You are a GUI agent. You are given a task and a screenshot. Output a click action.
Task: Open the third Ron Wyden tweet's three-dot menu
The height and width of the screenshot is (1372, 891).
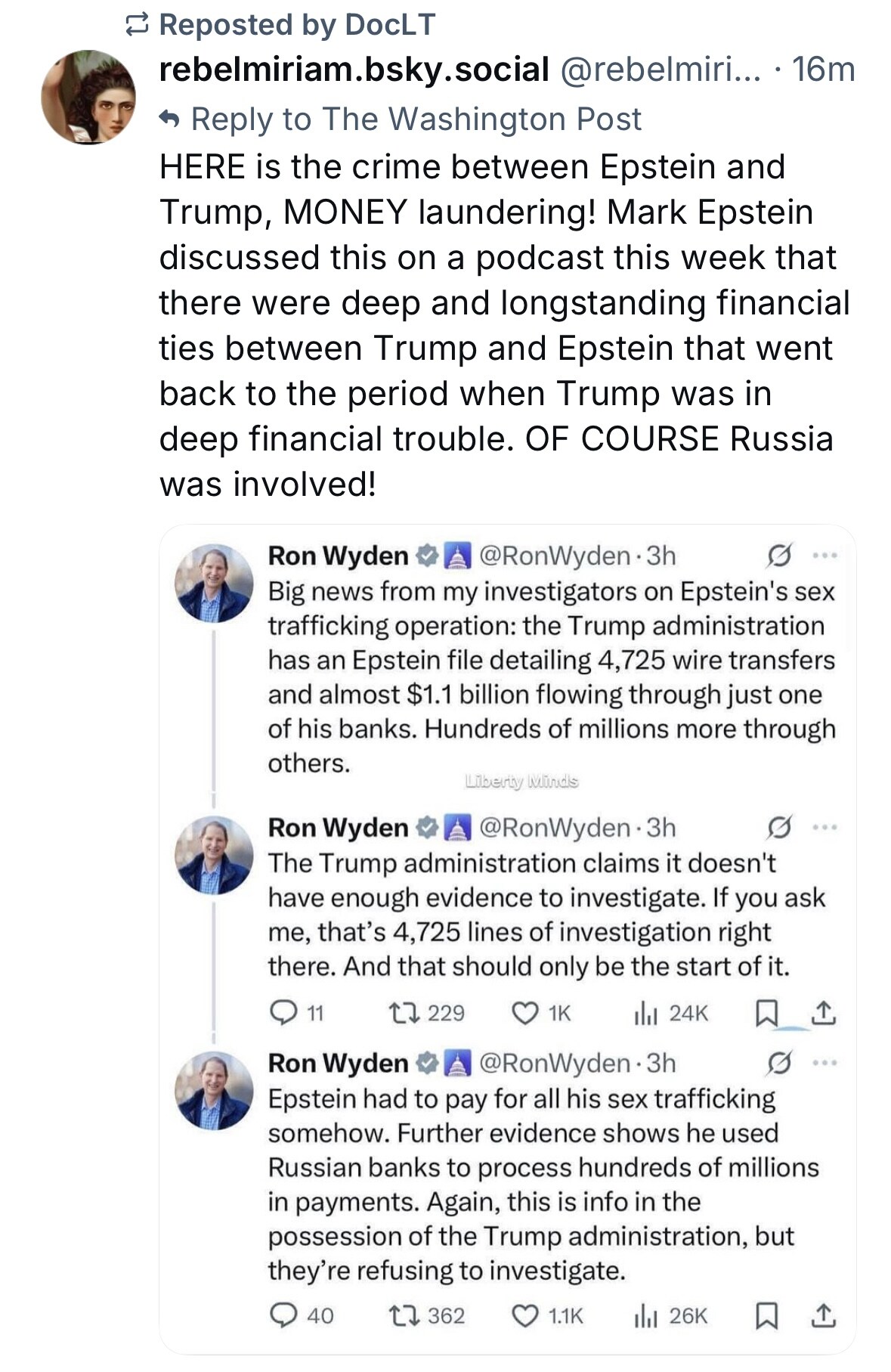tap(824, 1064)
